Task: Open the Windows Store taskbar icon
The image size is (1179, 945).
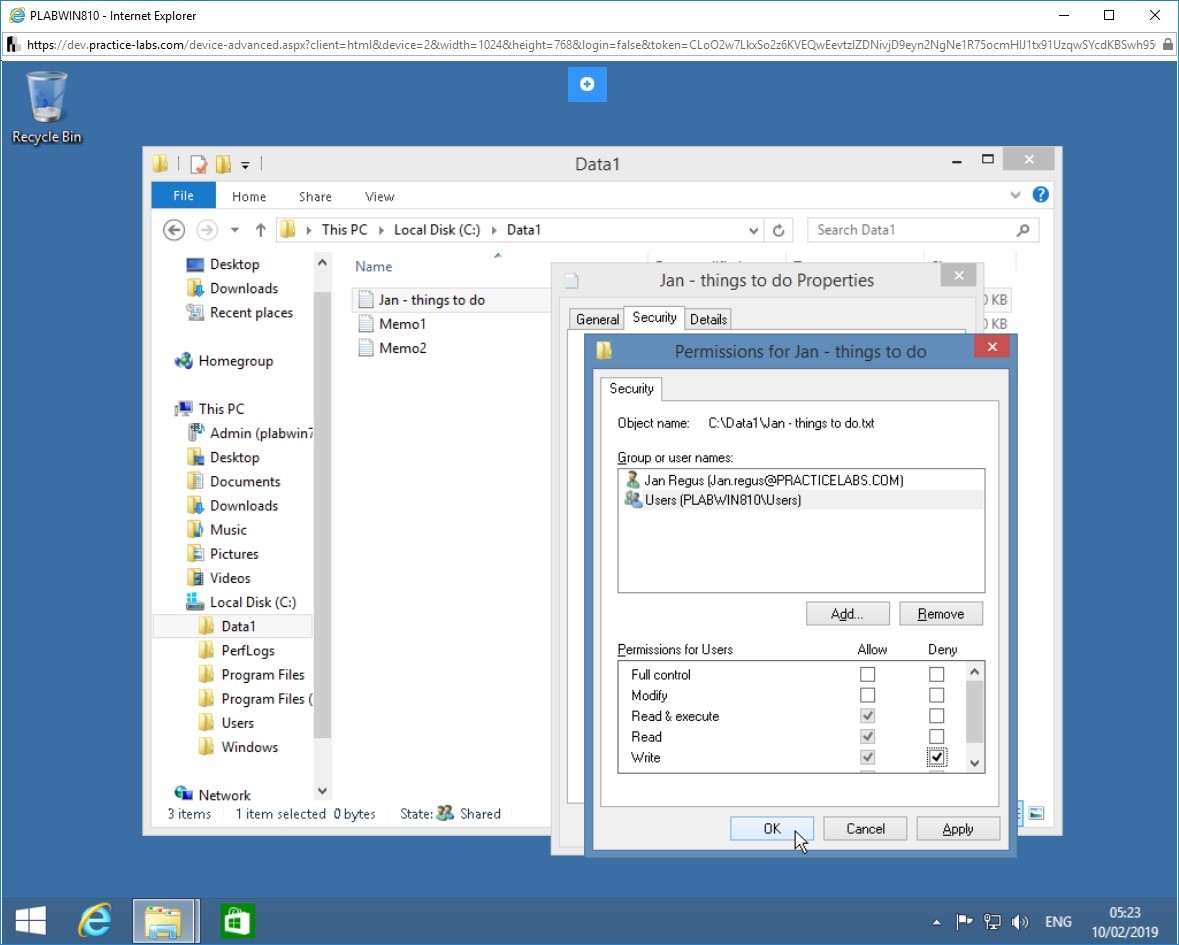Action: tap(237, 921)
